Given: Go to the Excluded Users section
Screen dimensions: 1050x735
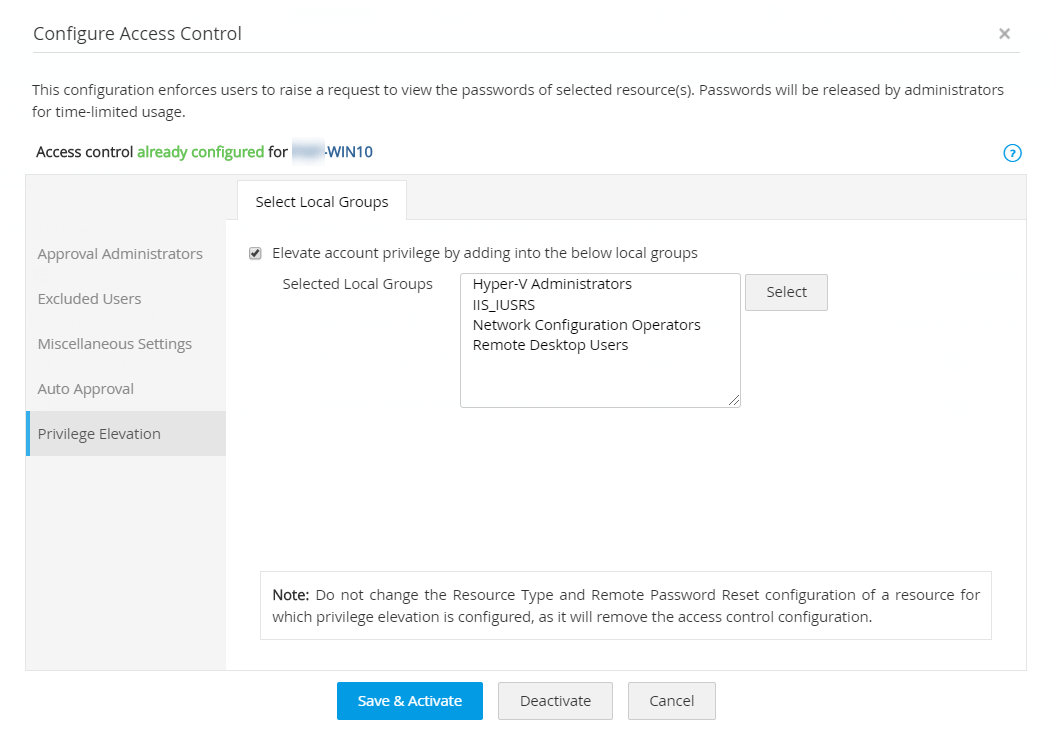Looking at the screenshot, I should (89, 299).
